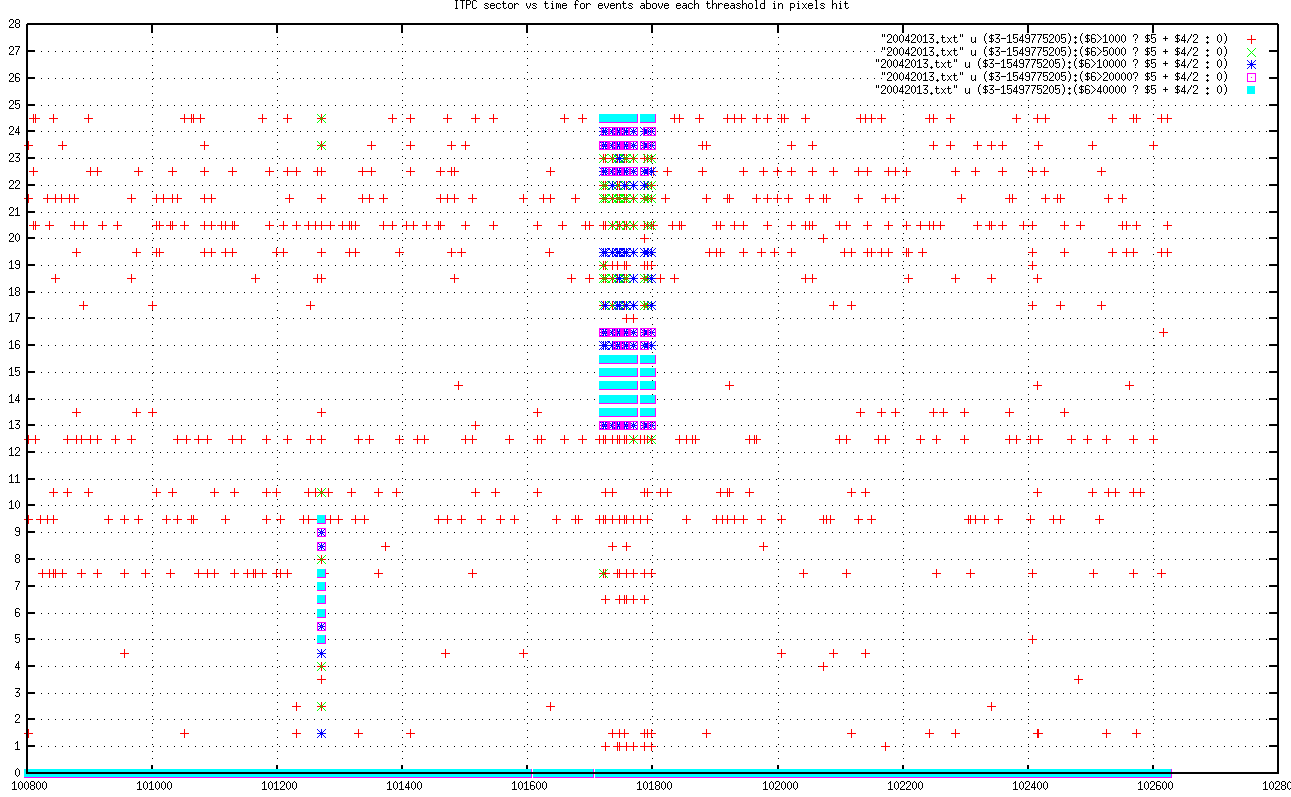Viewport: 1291px width, 797px height.
Task: Click y-axis tick label 9
Action: pos(17,532)
